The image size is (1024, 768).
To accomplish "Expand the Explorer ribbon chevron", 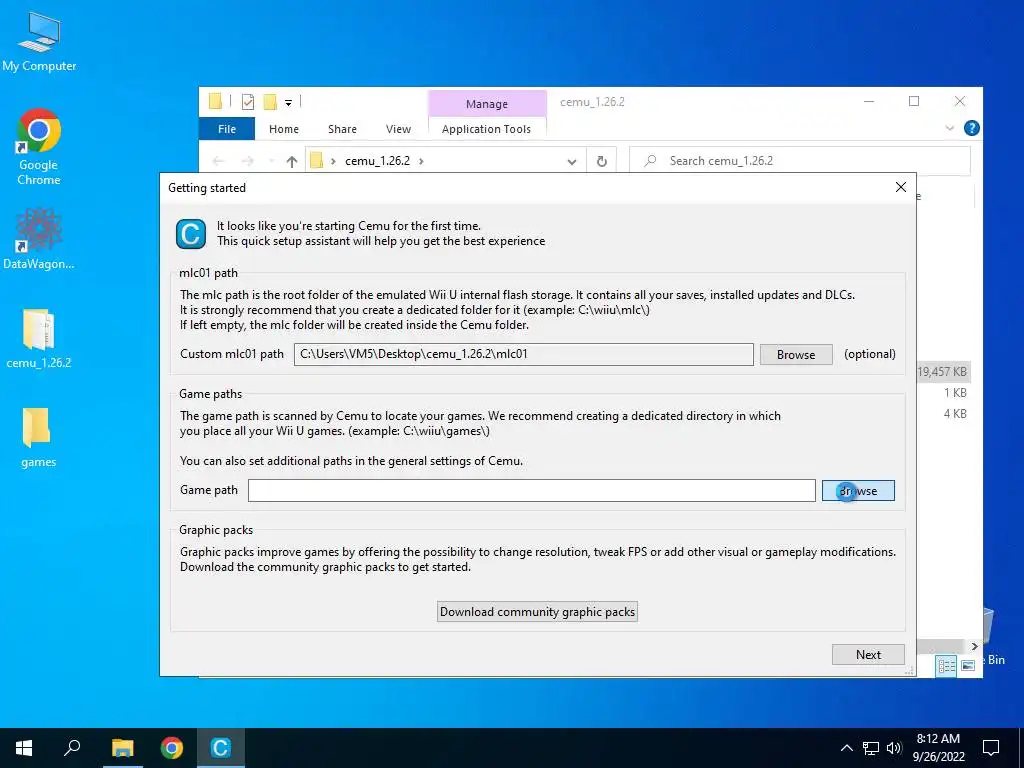I will (950, 128).
